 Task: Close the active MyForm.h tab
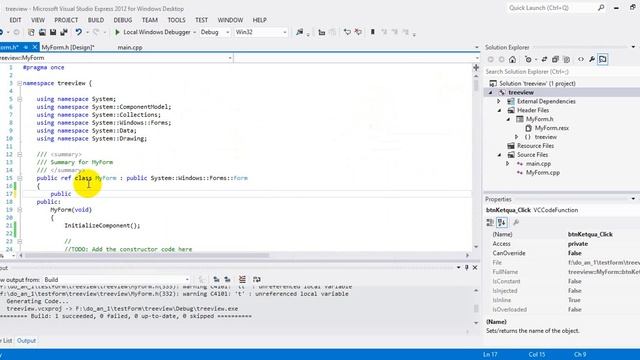point(35,47)
